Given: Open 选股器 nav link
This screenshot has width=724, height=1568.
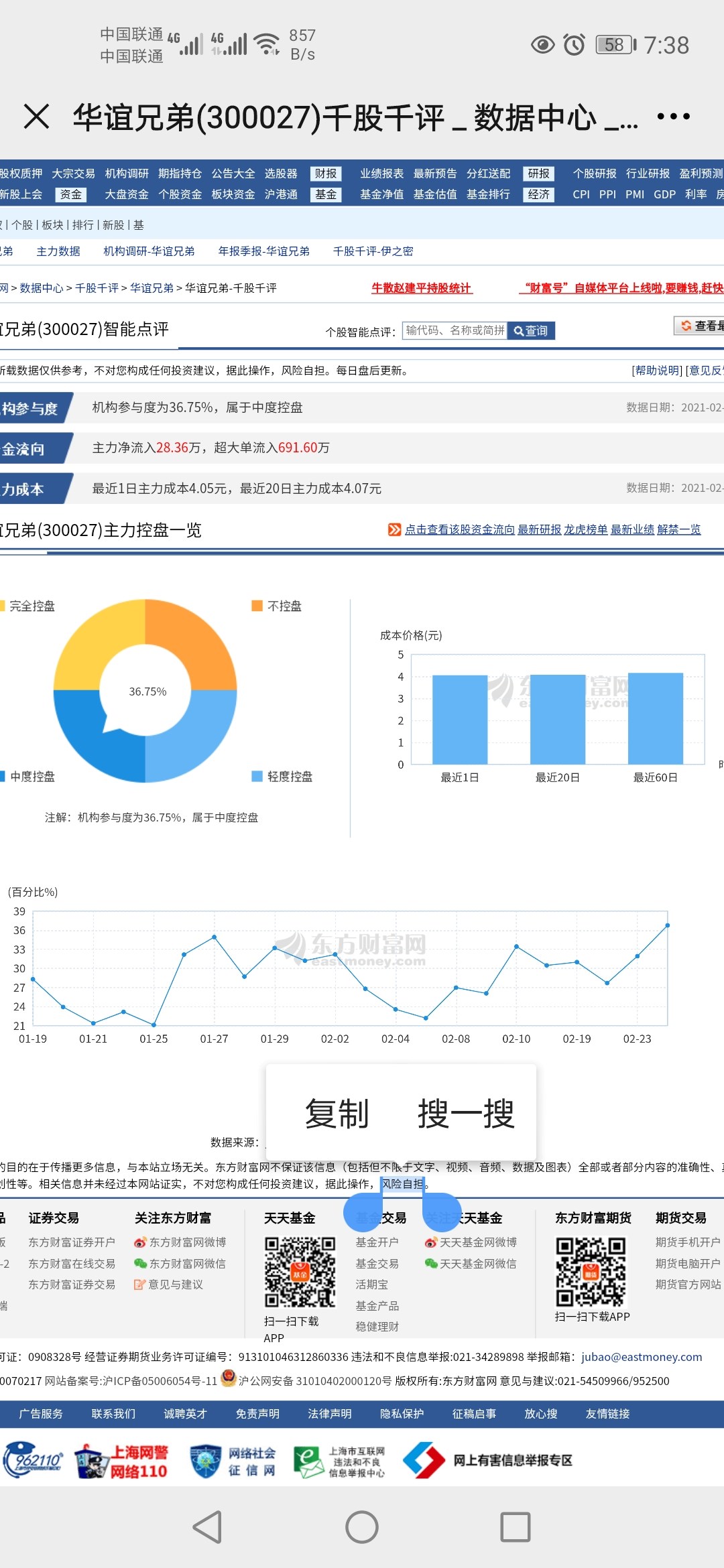Looking at the screenshot, I should click(x=281, y=174).
